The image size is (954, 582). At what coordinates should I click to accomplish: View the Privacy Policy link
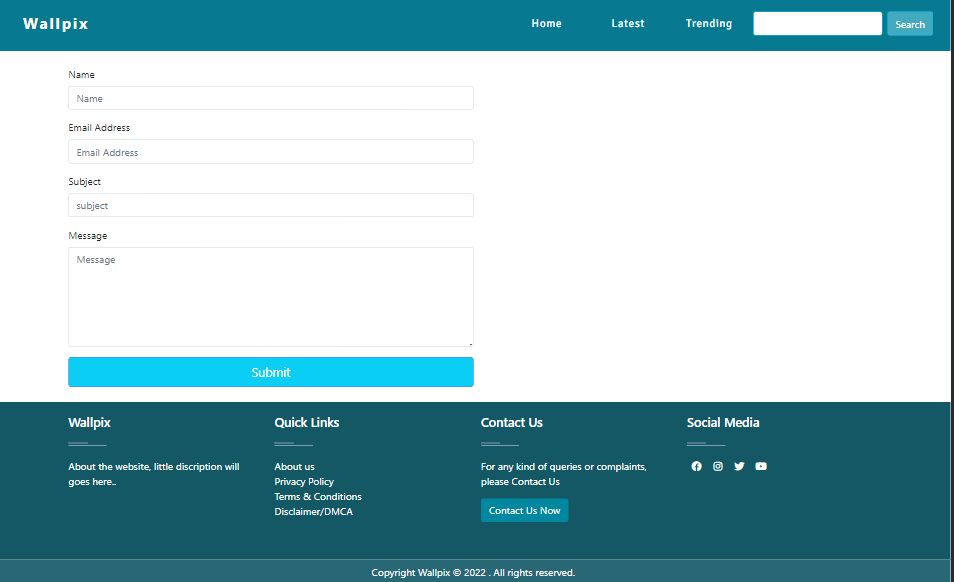pos(304,482)
